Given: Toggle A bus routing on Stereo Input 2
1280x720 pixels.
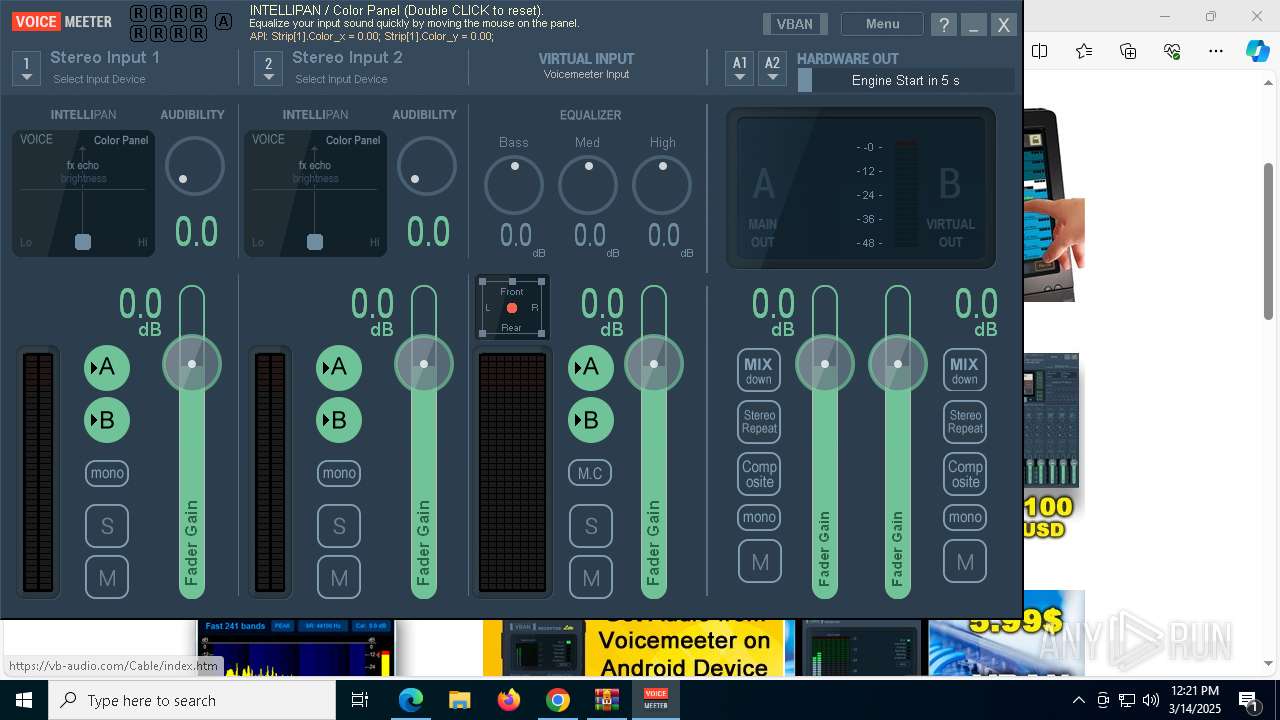Looking at the screenshot, I should pos(339,368).
